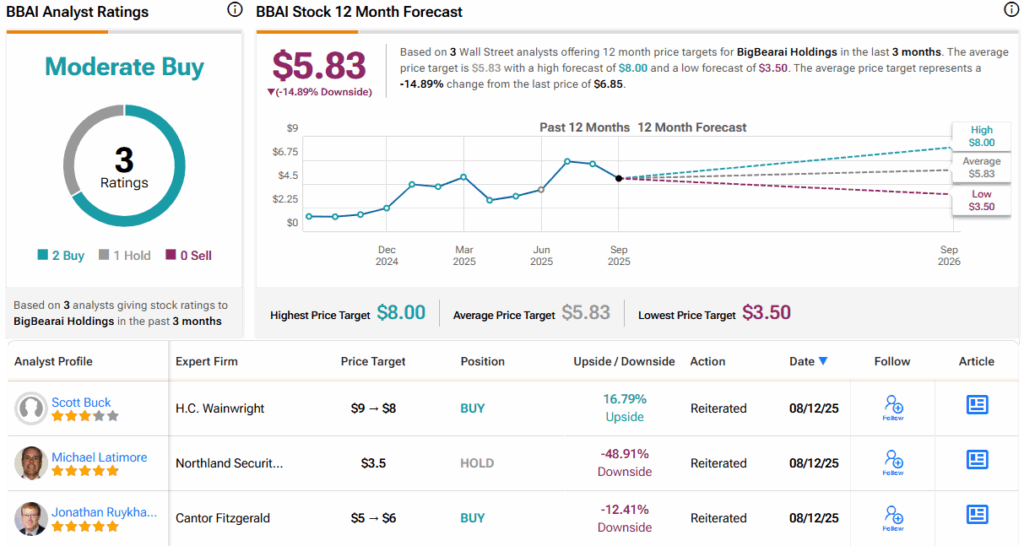Click the Upside / Downside column header

click(624, 361)
